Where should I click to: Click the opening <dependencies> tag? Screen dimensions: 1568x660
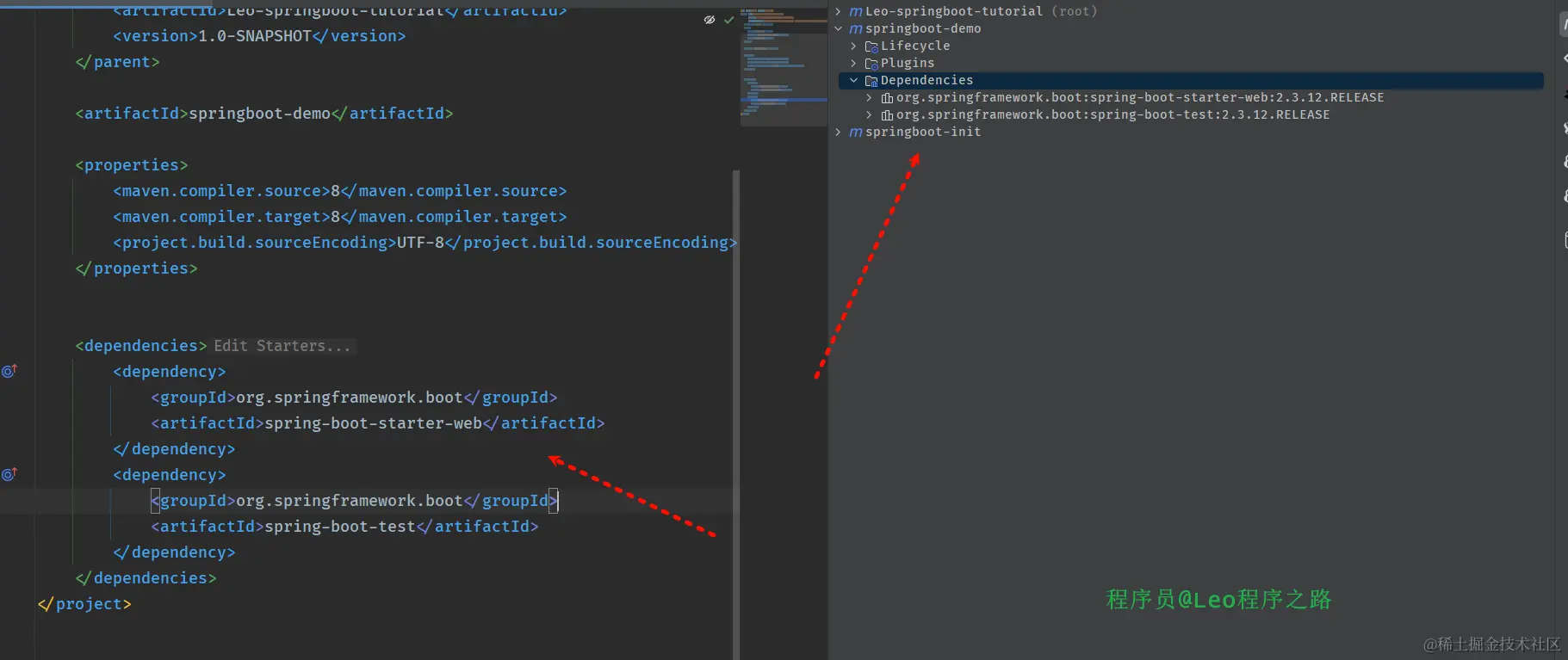pos(141,346)
